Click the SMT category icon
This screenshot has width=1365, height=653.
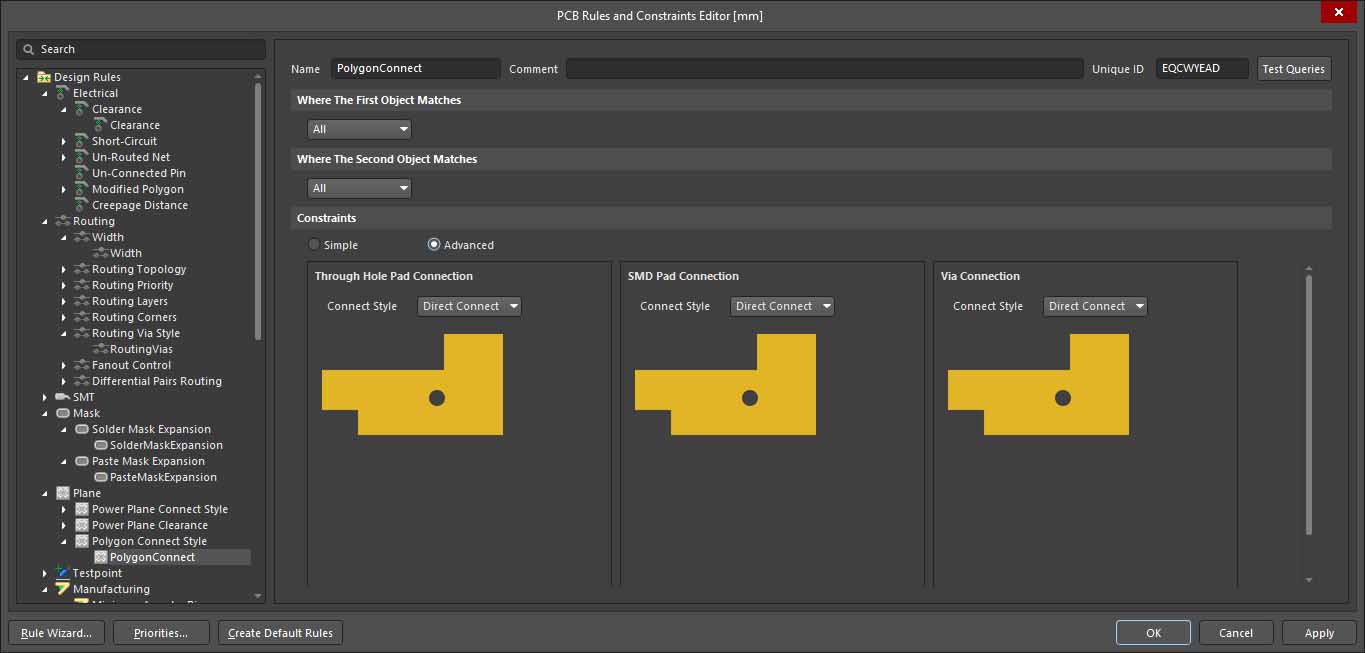click(63, 397)
